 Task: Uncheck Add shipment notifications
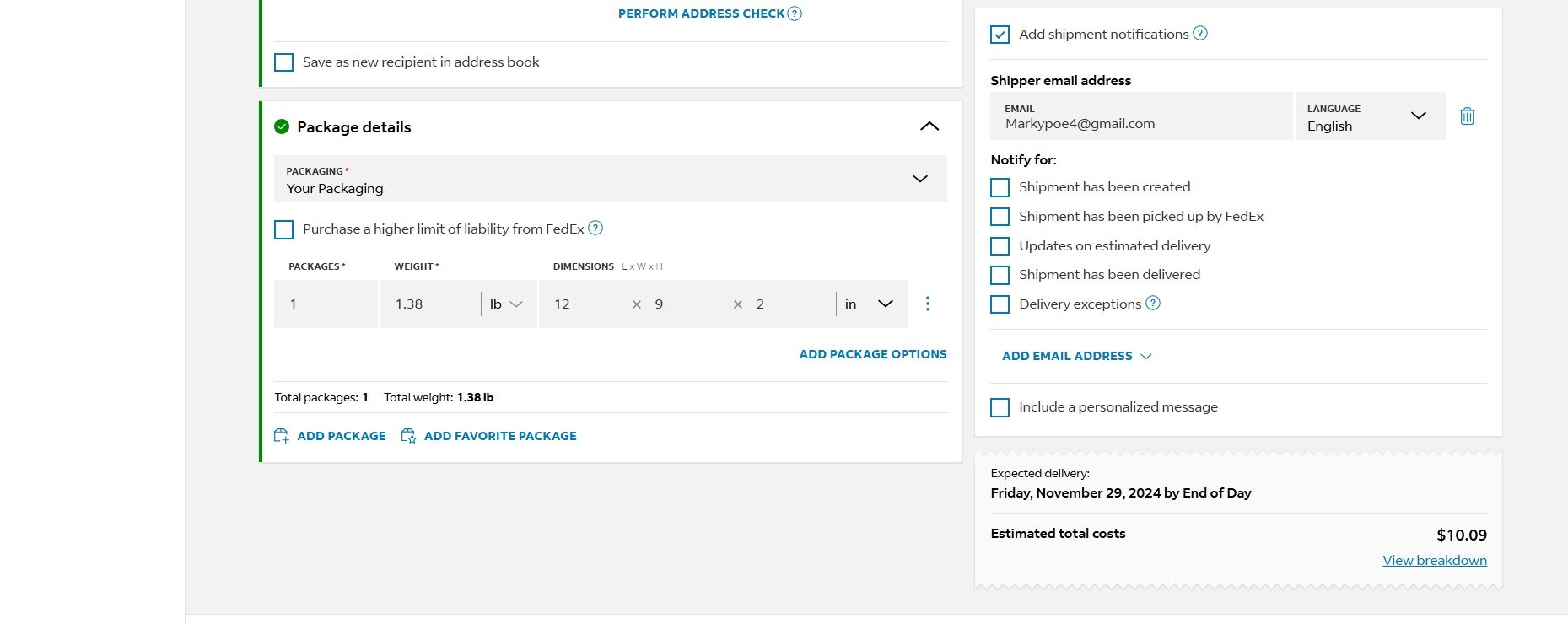pos(1000,35)
